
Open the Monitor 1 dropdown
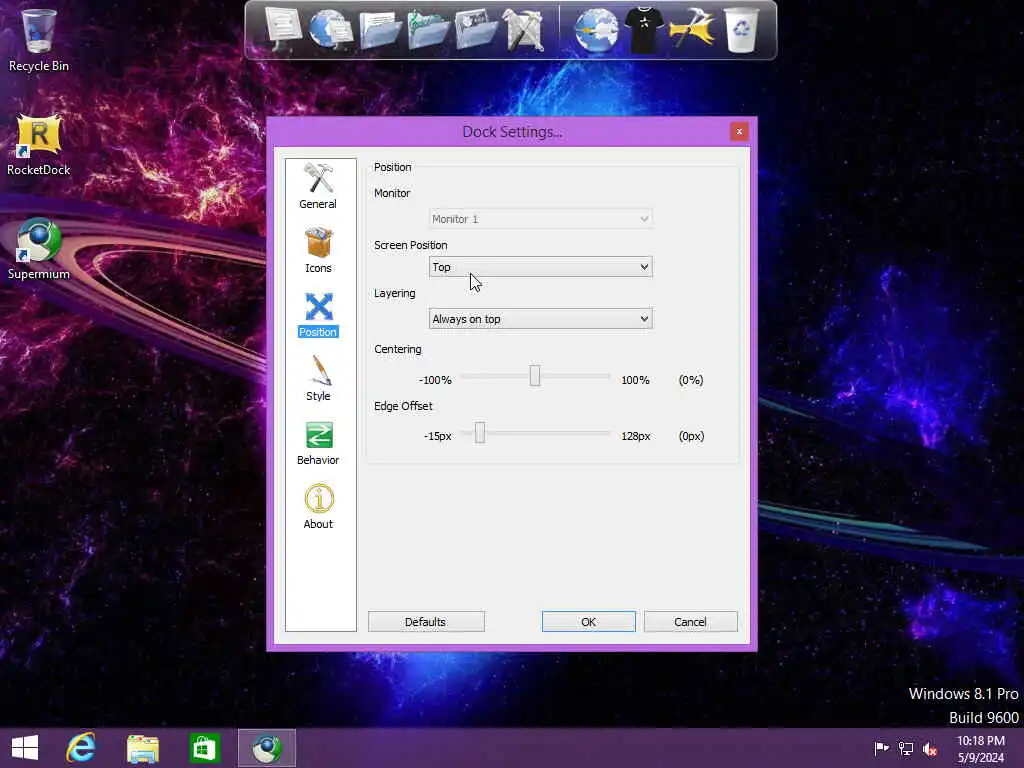point(540,219)
